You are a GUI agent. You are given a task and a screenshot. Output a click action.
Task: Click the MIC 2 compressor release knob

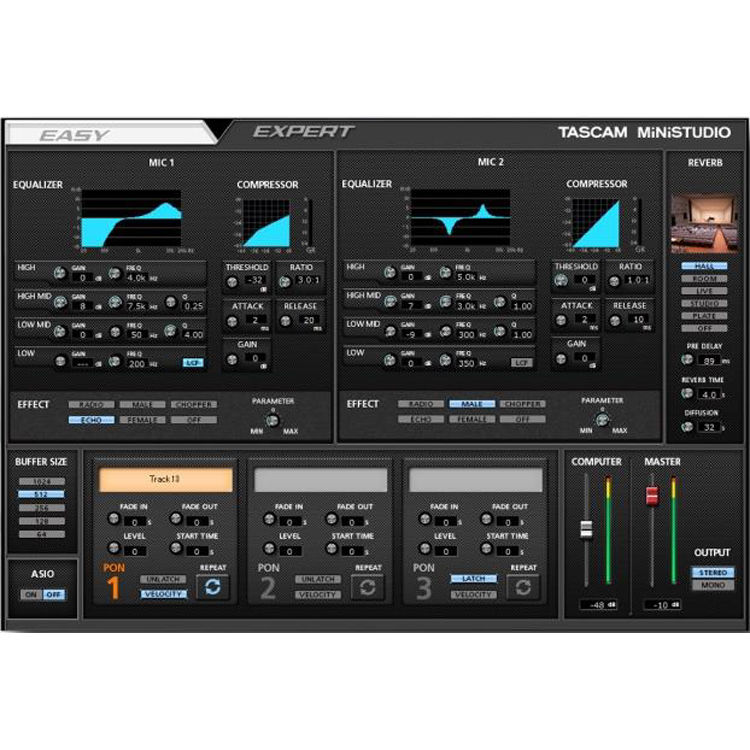615,320
